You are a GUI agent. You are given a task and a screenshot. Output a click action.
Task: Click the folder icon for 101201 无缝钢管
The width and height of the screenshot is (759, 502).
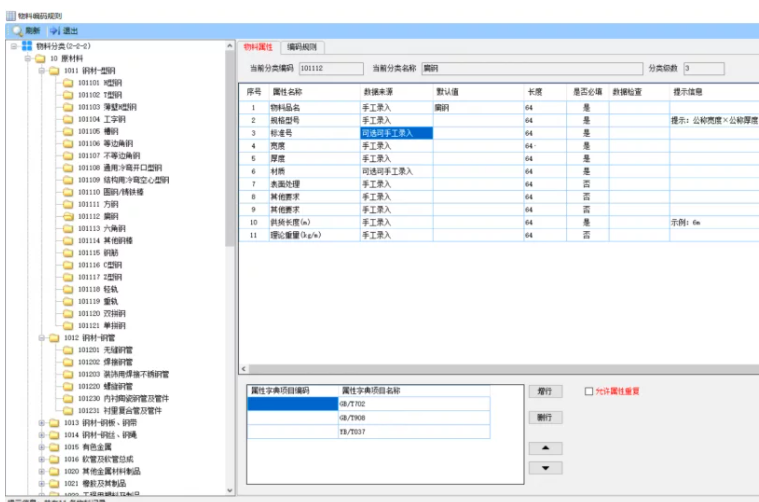(x=68, y=350)
